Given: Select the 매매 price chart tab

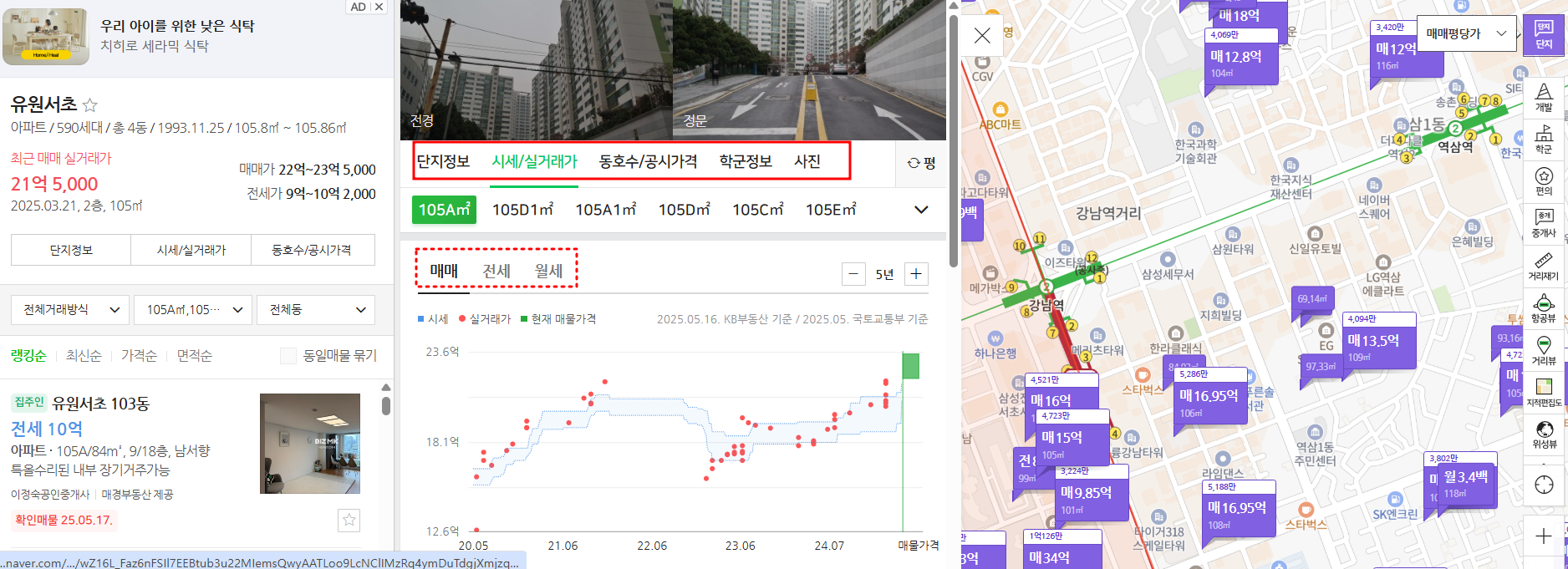Looking at the screenshot, I should (x=444, y=271).
